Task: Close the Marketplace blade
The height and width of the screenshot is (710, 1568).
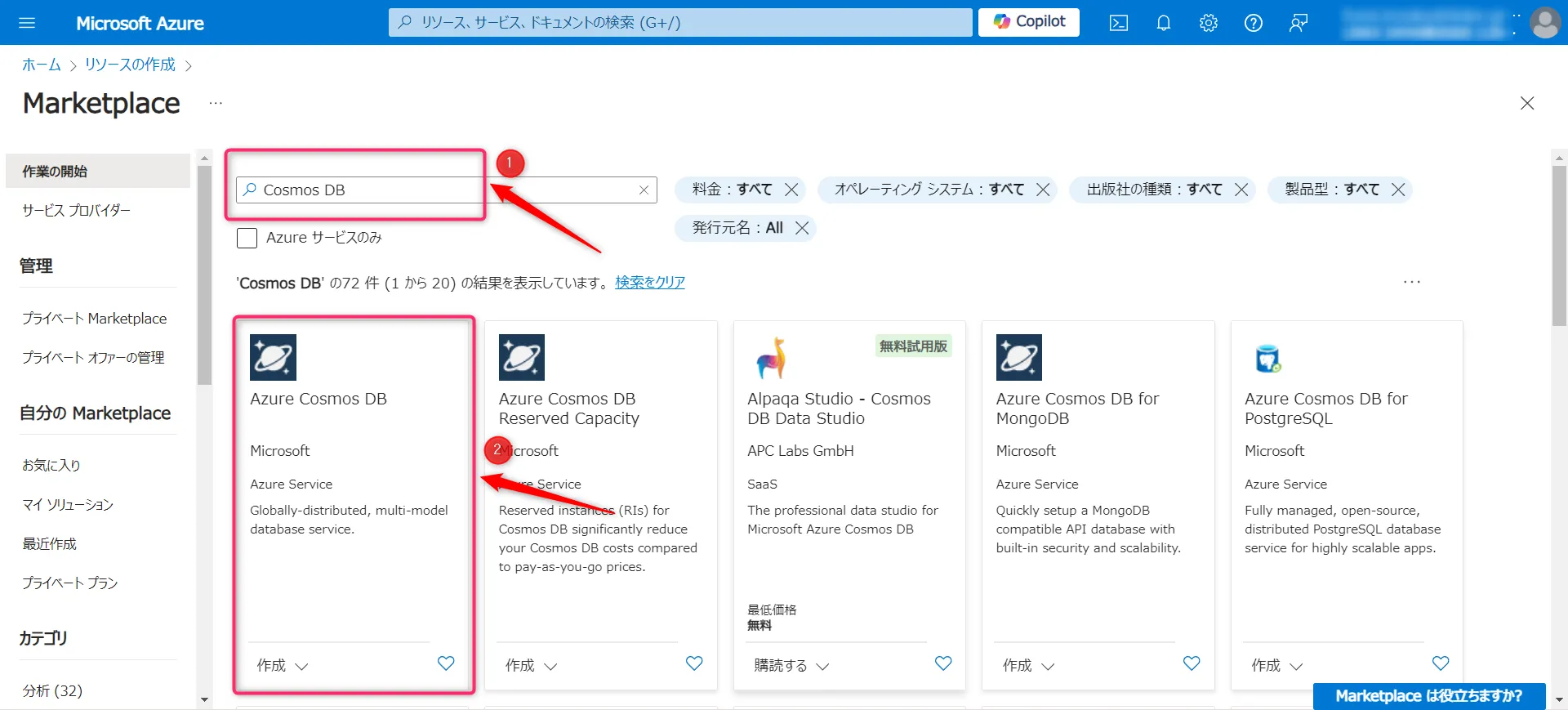Action: [1527, 103]
